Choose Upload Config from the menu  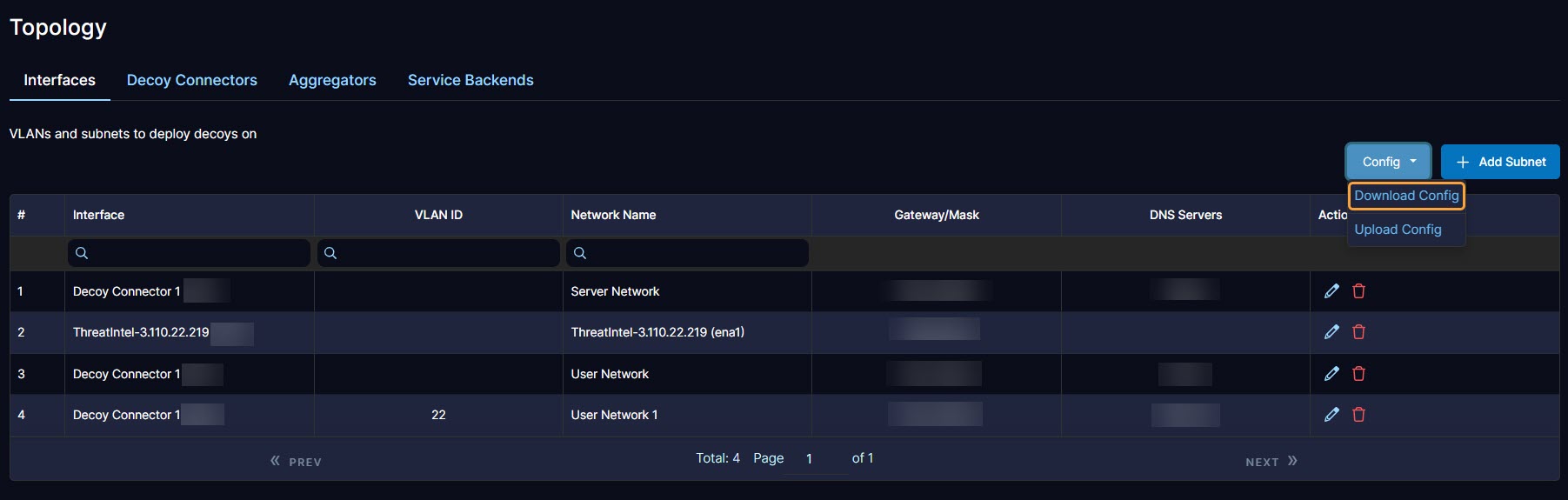[1398, 230]
